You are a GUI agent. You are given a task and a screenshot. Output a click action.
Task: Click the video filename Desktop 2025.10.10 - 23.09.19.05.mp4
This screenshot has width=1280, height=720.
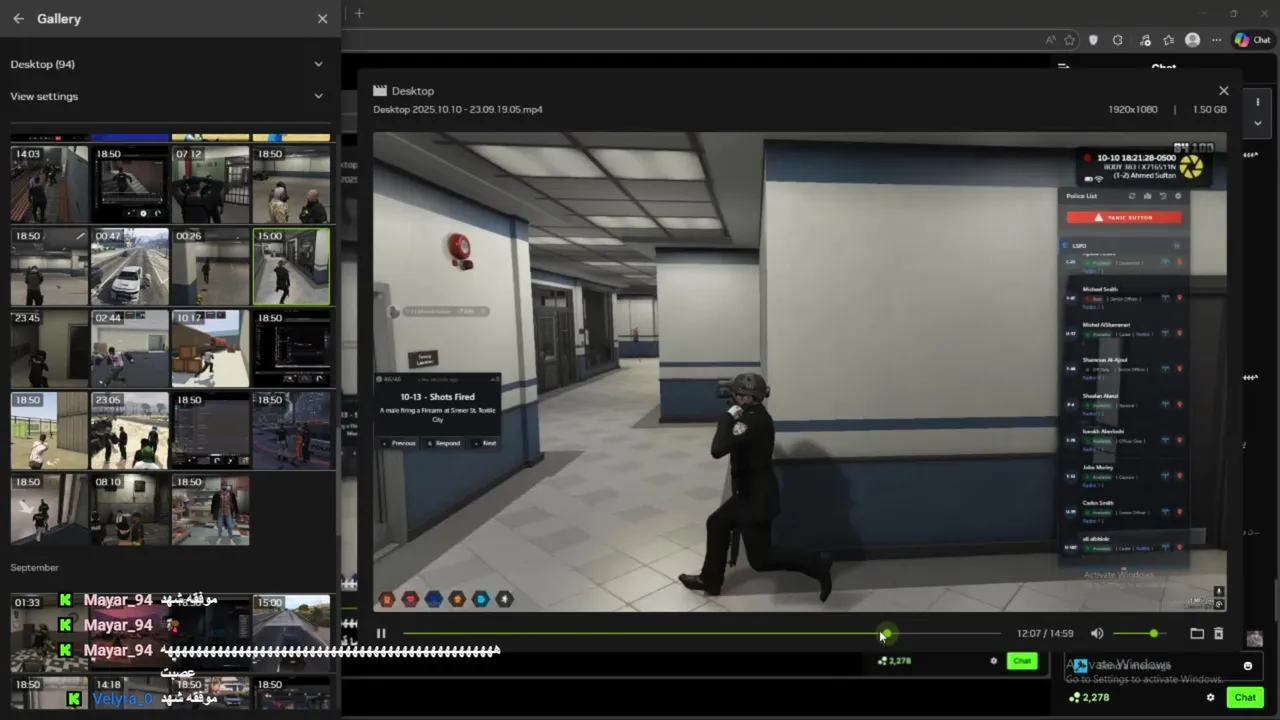(x=458, y=109)
